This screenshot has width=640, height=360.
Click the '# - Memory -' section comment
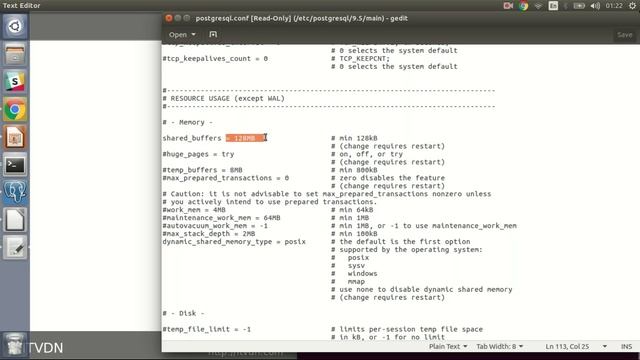click(x=188, y=122)
